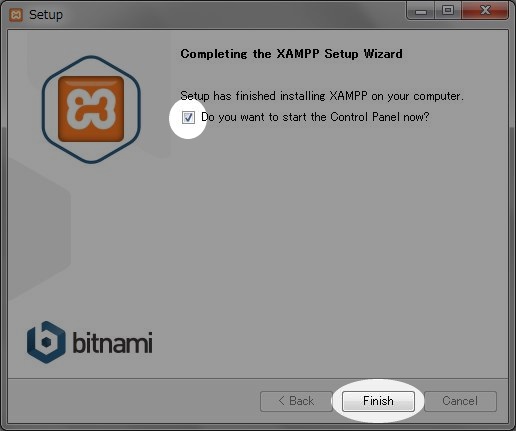This screenshot has width=516, height=431.
Task: Click the large orange XAMPP logo
Action: 91,109
